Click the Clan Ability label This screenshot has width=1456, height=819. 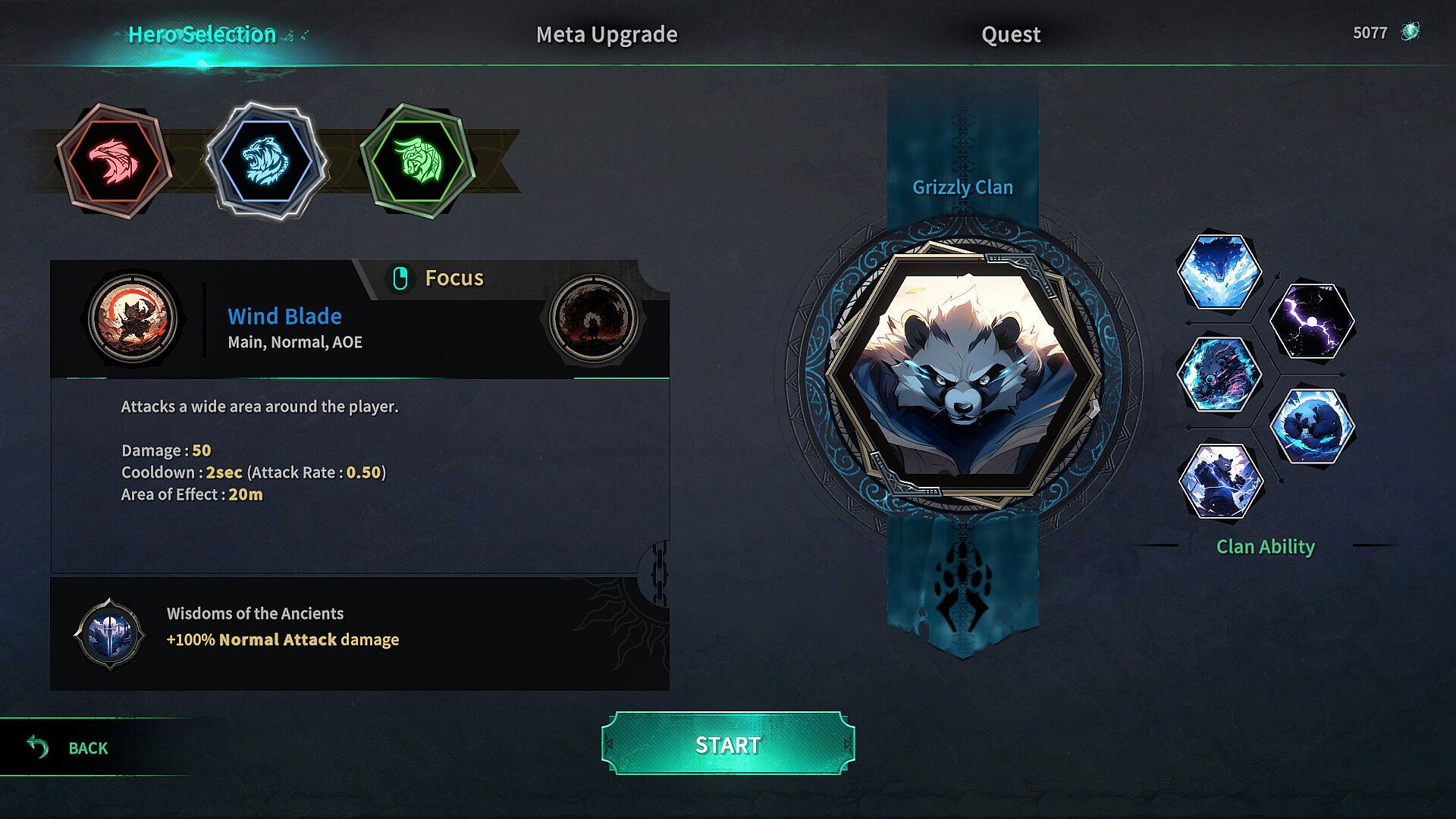pyautogui.click(x=1266, y=547)
